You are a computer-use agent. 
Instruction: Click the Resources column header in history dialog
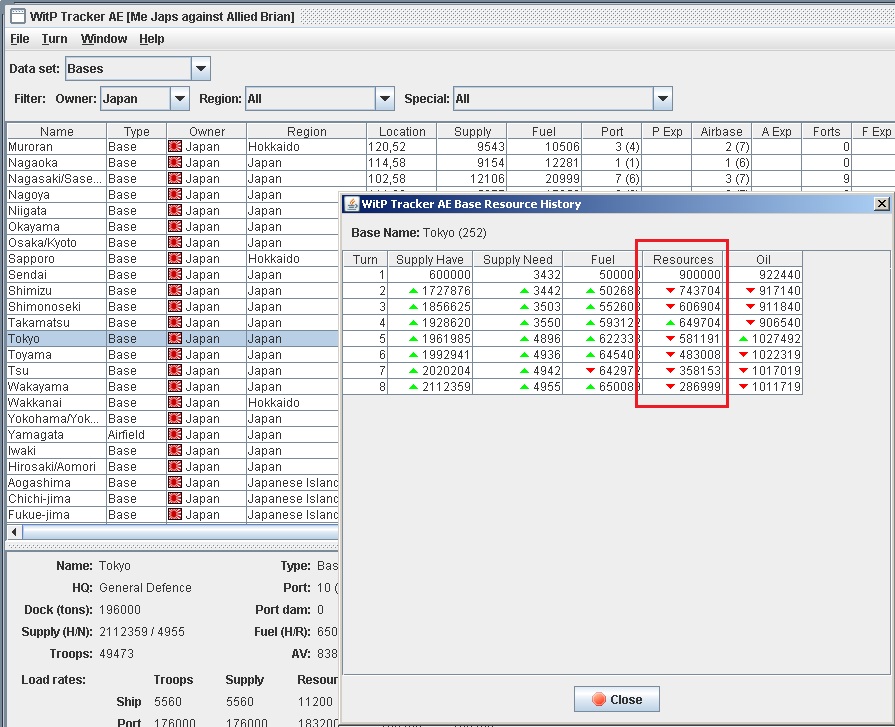683,259
